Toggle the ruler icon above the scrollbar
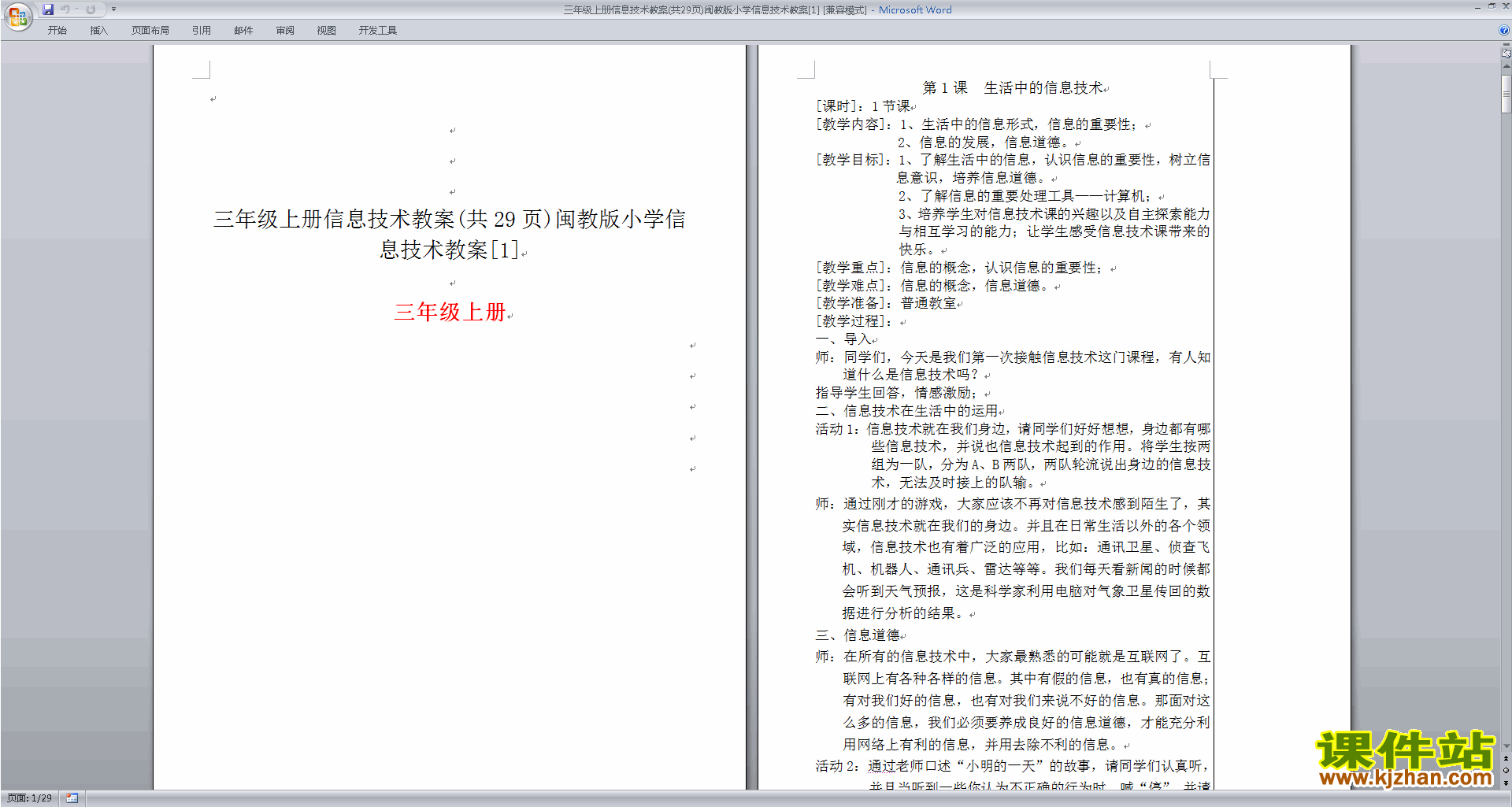Image resolution: width=1512 pixels, height=807 pixels. click(1506, 54)
